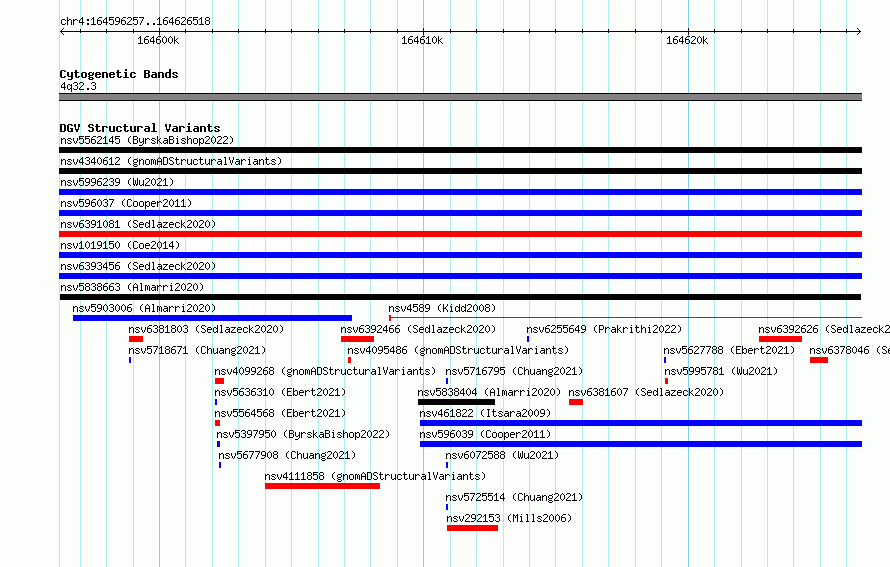Select nsv5718671 (Chuang2021) label

point(197,350)
